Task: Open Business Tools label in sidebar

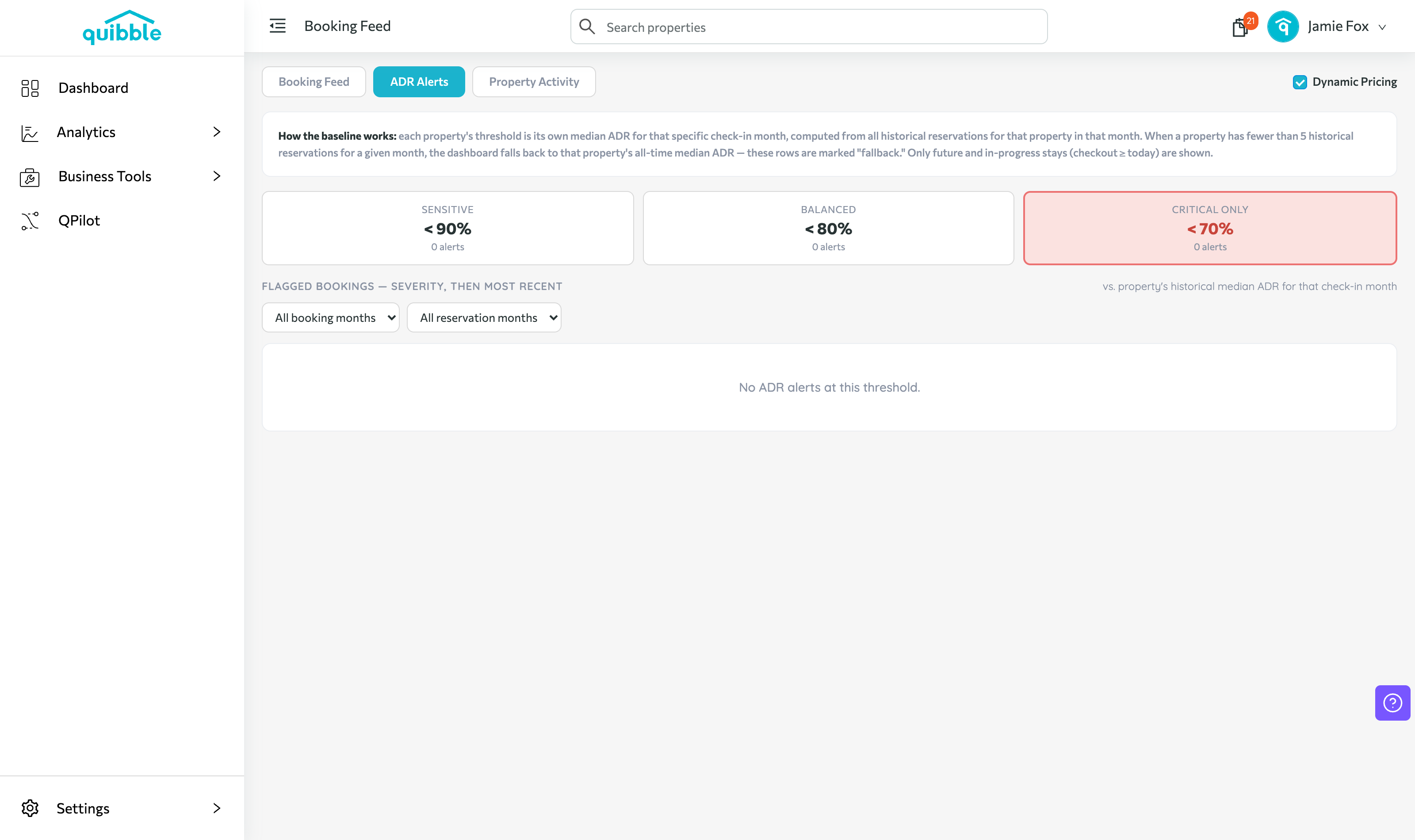Action: point(105,176)
